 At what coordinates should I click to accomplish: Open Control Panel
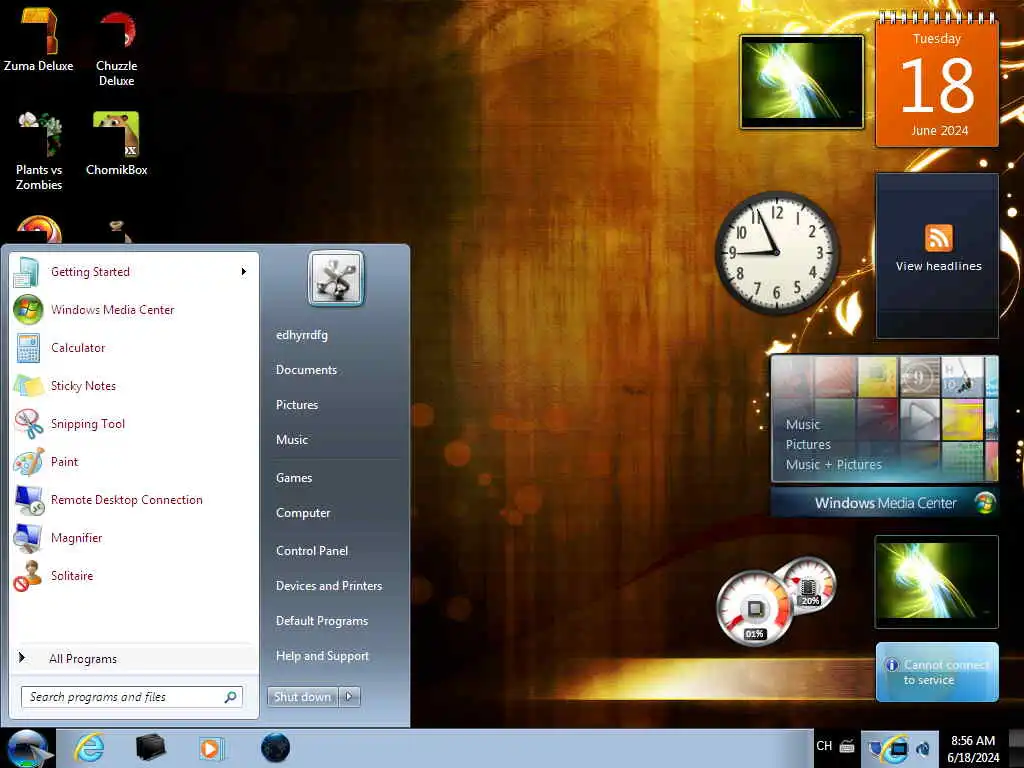coord(312,551)
